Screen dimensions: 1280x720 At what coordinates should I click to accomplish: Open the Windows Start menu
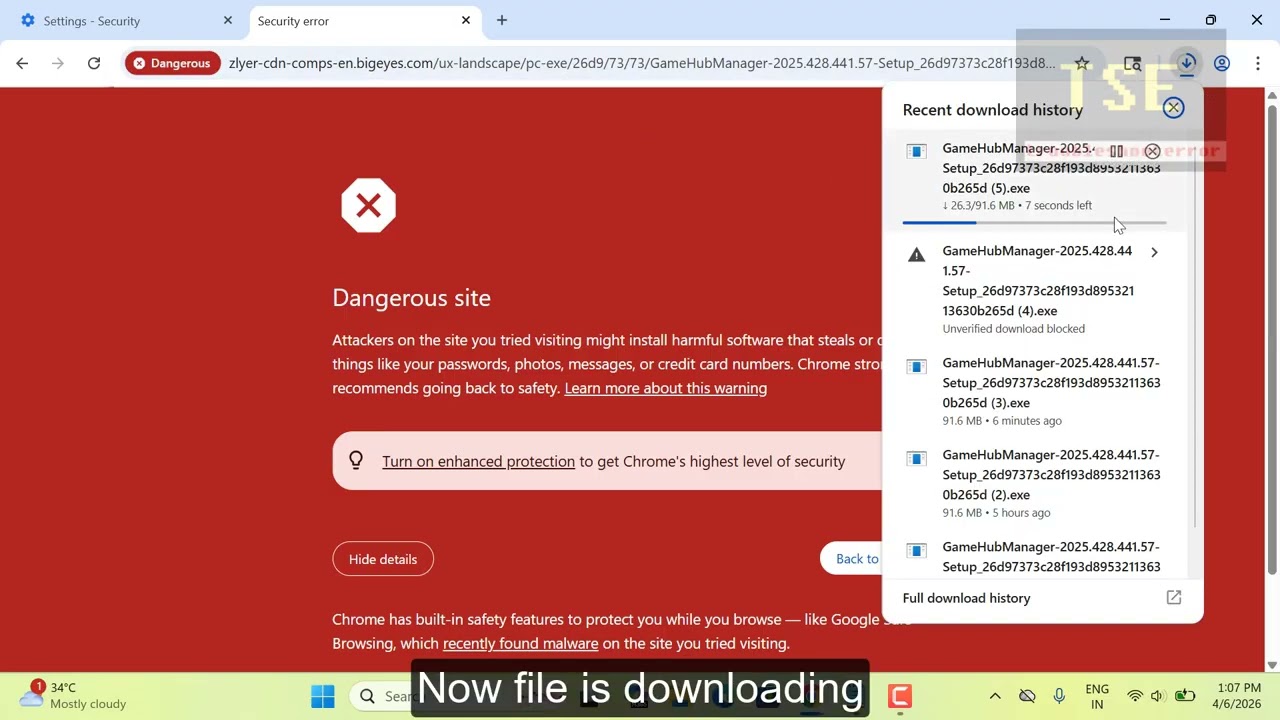point(323,696)
